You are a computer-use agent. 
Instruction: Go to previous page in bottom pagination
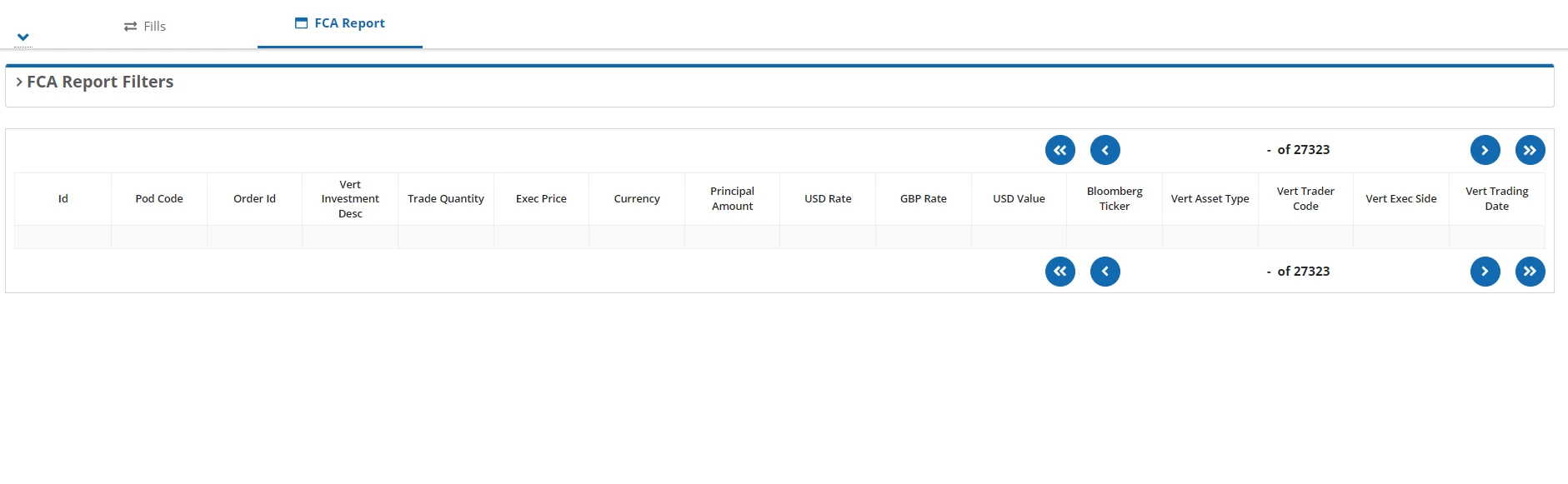pyautogui.click(x=1105, y=272)
